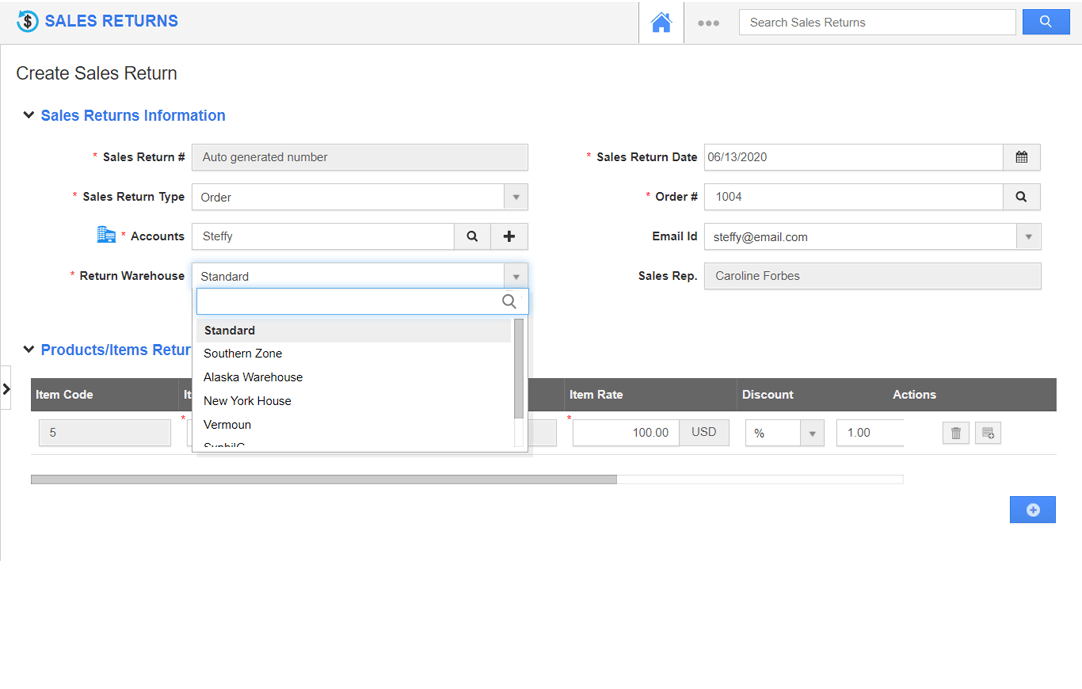Collapse the Sales Returns Information section
This screenshot has width=1082, height=689.
29,116
